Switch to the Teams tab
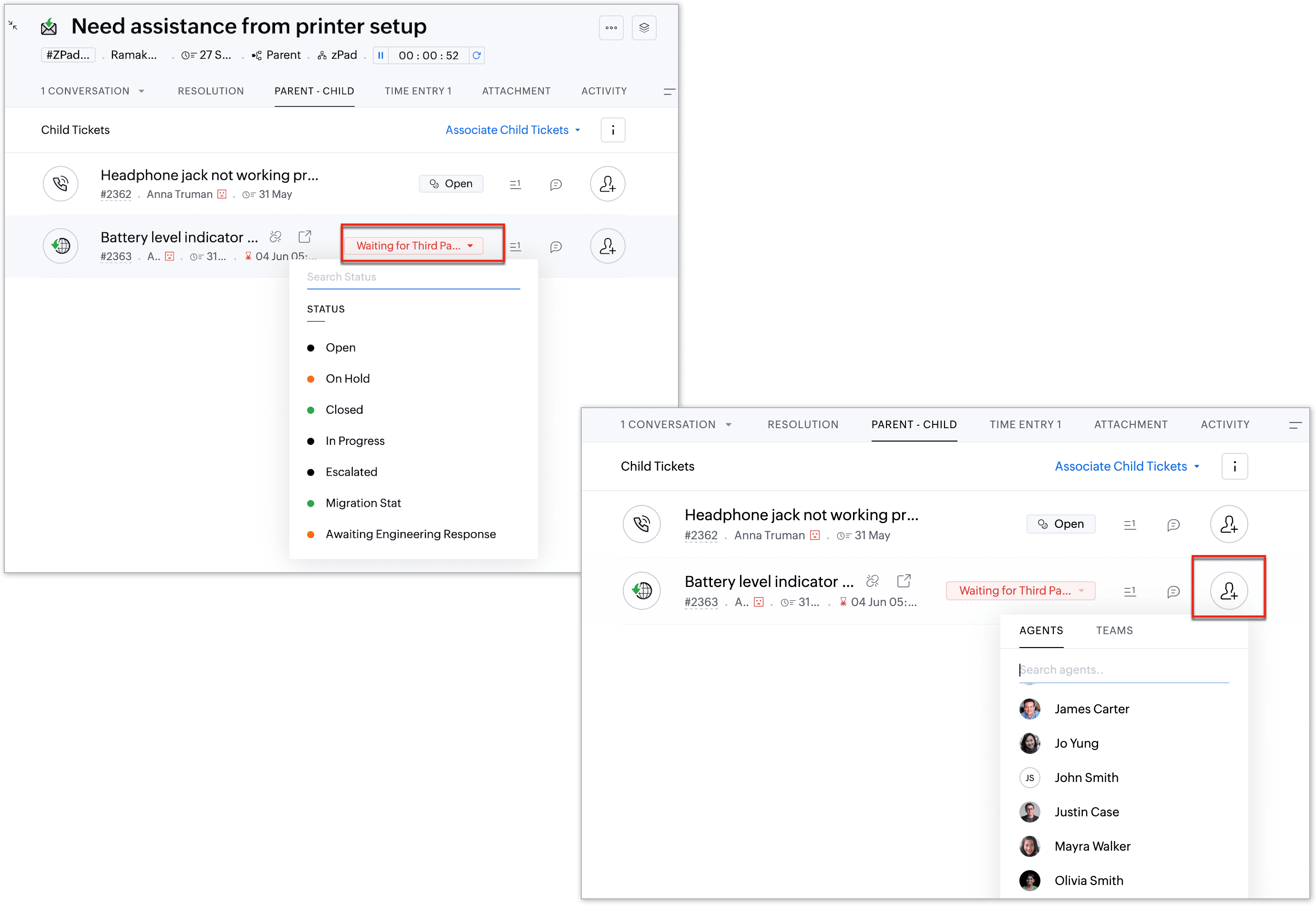Viewport: 1316px width, 905px height. 1114,630
